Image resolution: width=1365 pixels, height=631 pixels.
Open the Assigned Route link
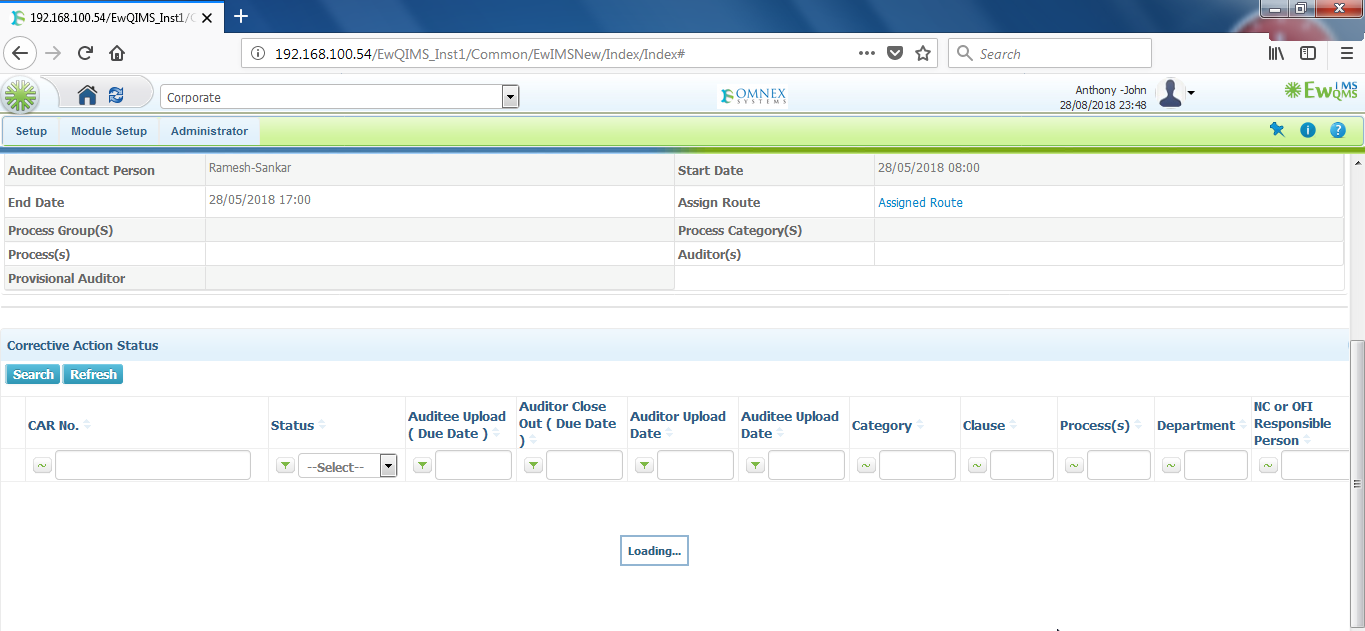pos(920,202)
